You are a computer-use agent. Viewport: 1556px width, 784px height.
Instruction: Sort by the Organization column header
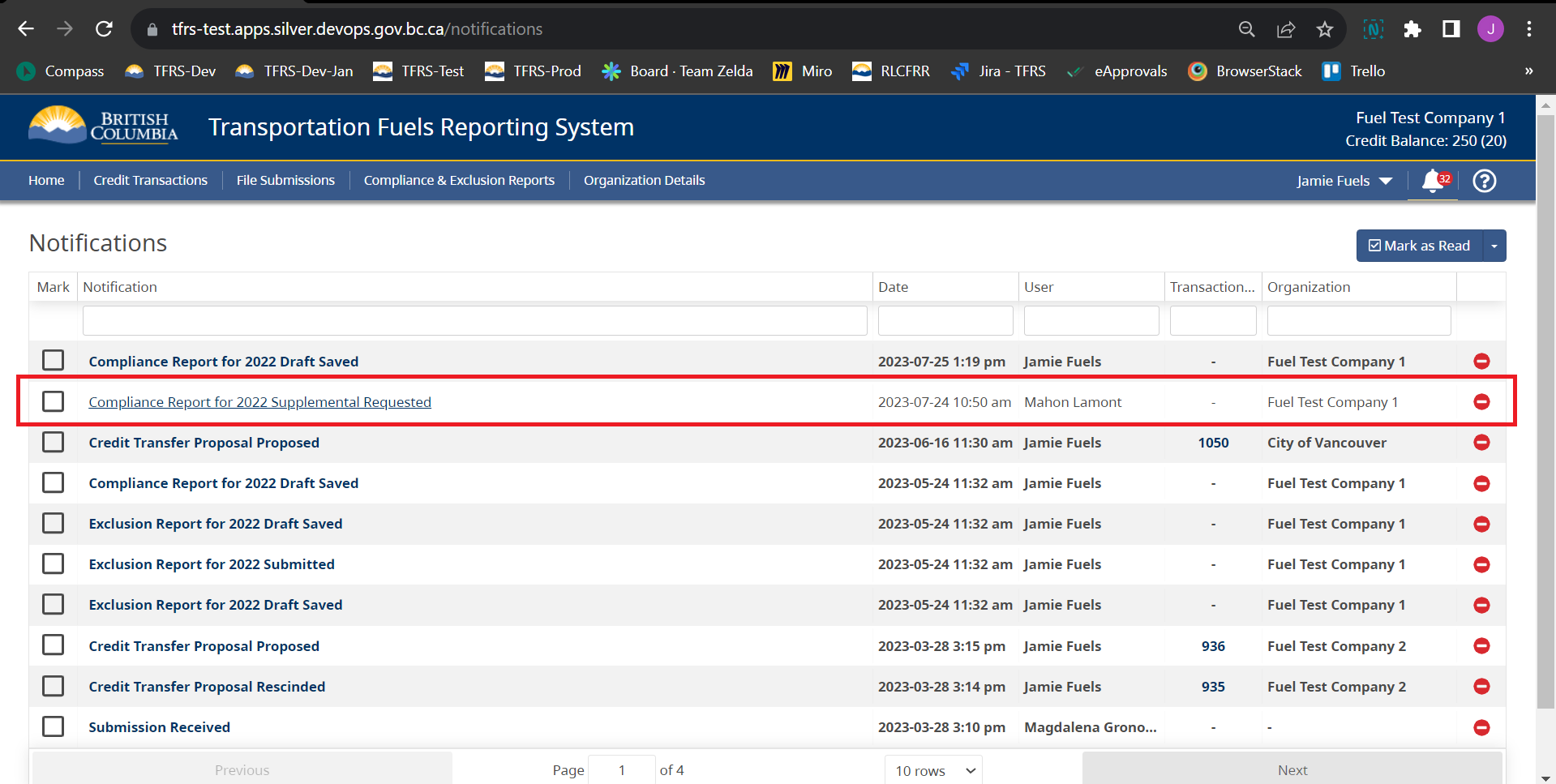(x=1359, y=287)
